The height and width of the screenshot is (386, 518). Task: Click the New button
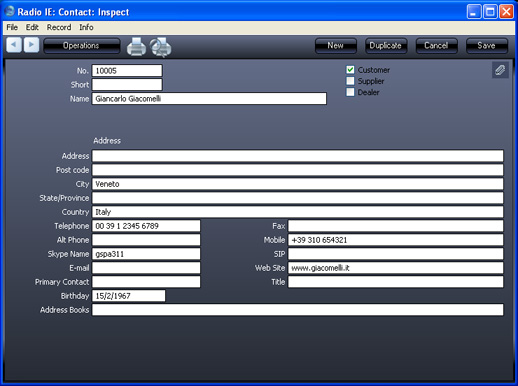tap(335, 46)
